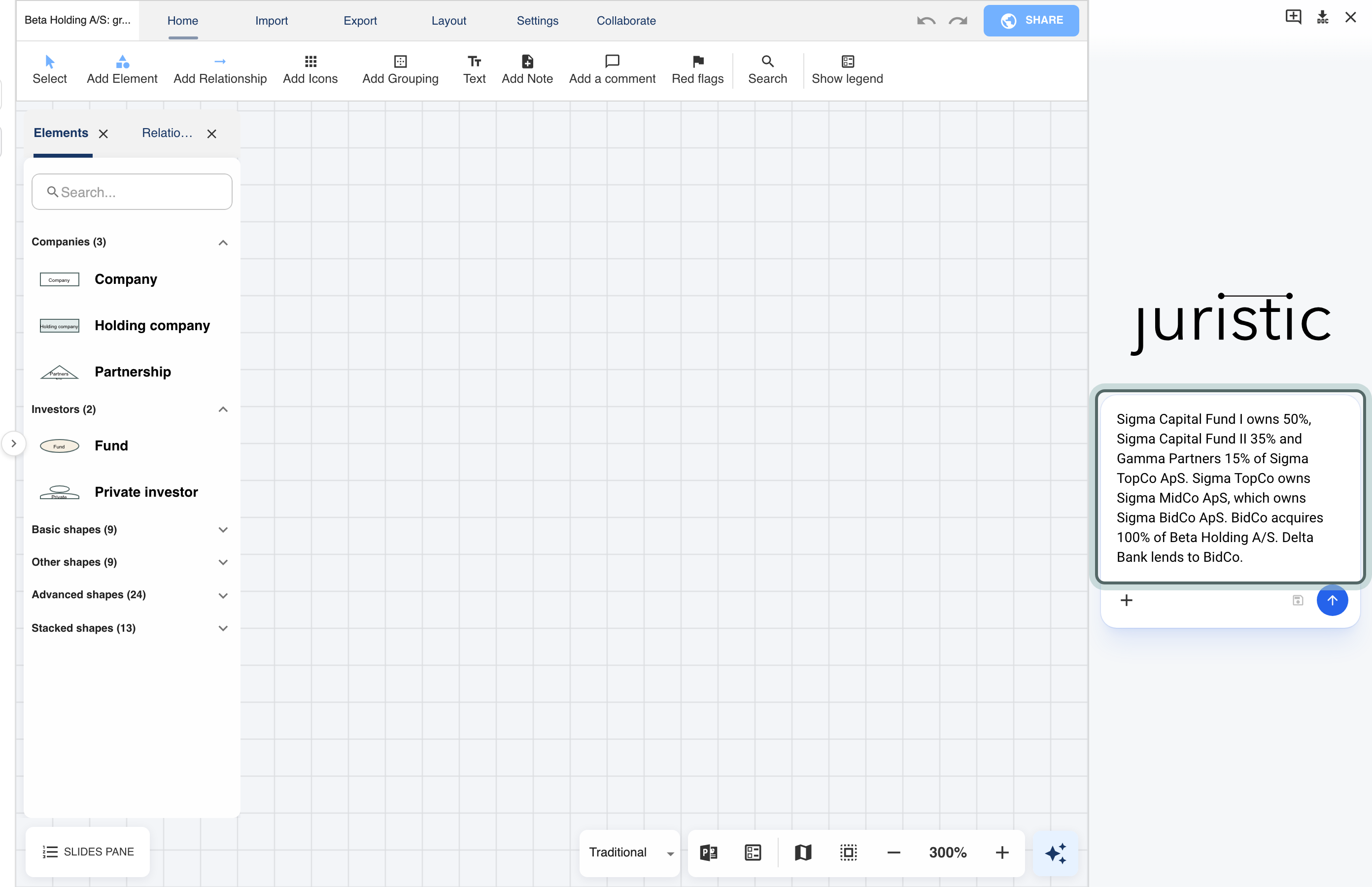Open the Add Icons grid
This screenshot has height=887, width=1372.
pyautogui.click(x=310, y=69)
